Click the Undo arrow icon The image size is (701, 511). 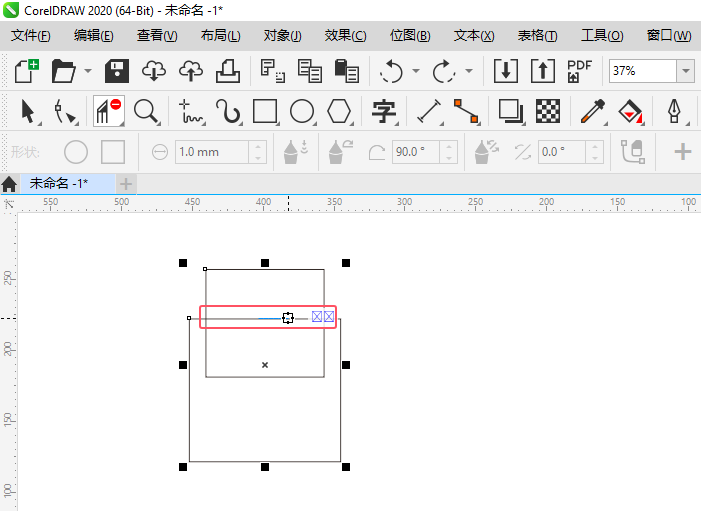[391, 71]
